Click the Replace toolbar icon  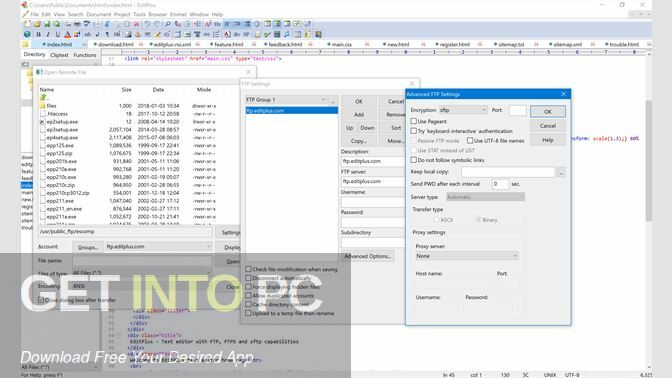[x=177, y=24]
